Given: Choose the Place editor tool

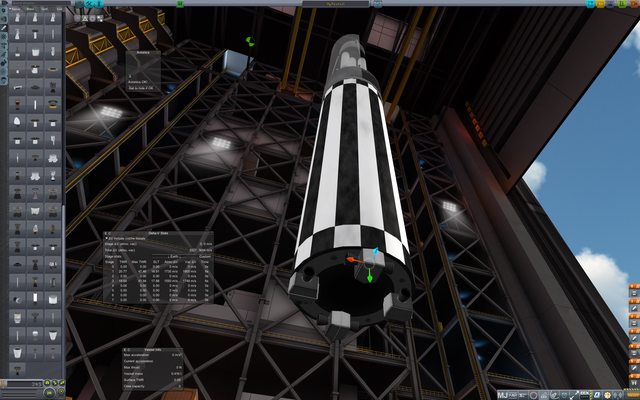Looking at the screenshot, I should [x=77, y=18].
